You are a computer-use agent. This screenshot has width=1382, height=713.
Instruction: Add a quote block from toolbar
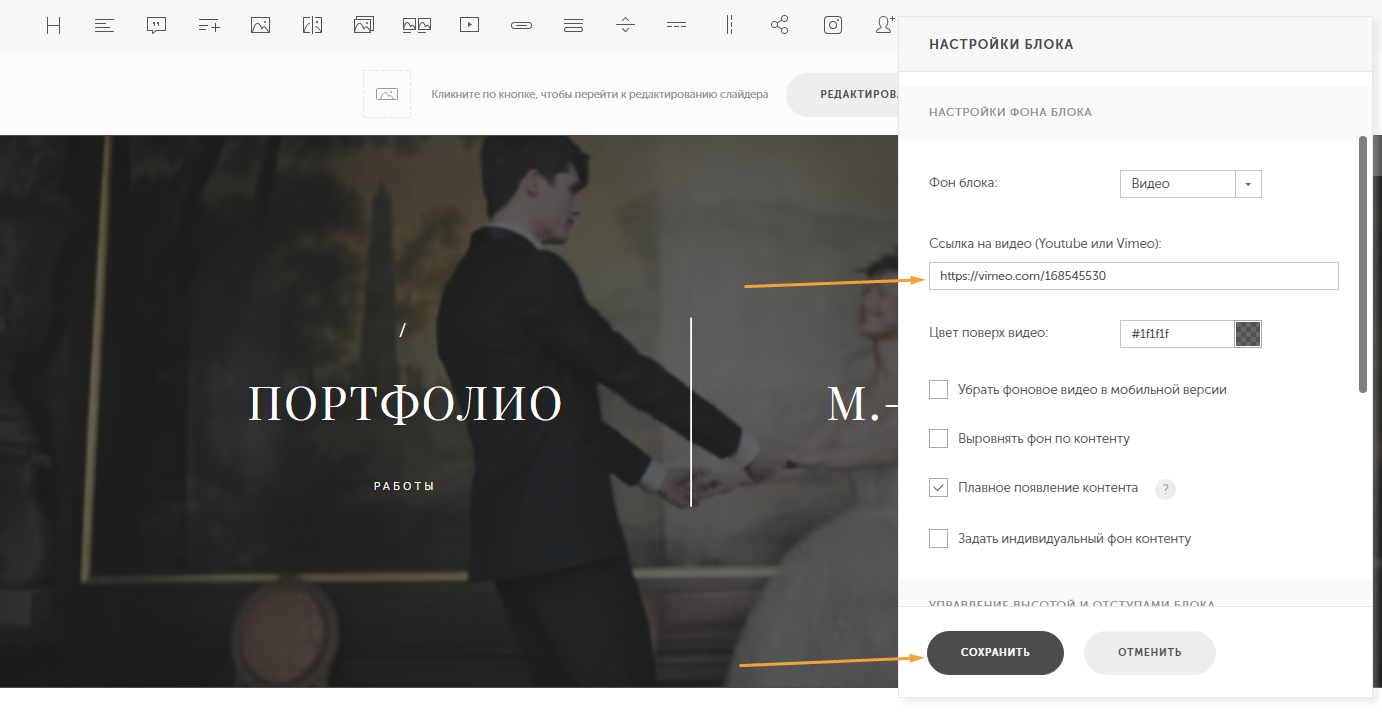[x=156, y=26]
